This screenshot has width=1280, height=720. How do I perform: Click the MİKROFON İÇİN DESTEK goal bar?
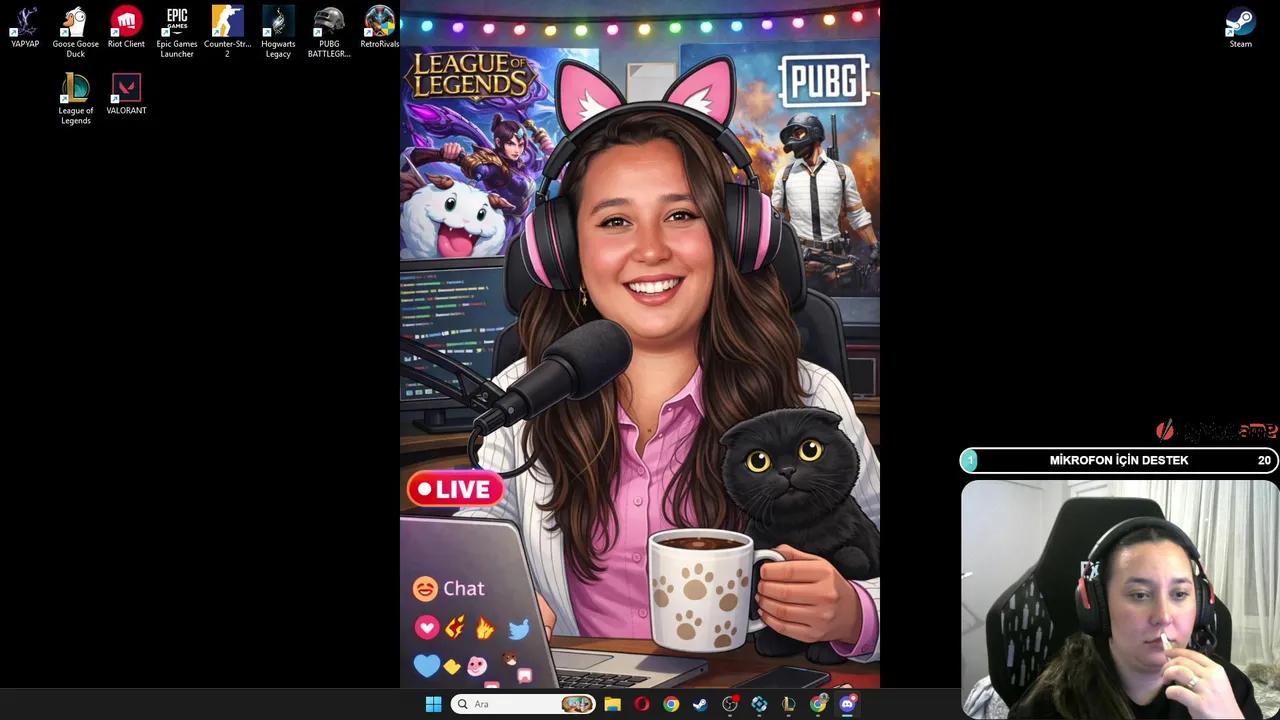[x=1119, y=460]
